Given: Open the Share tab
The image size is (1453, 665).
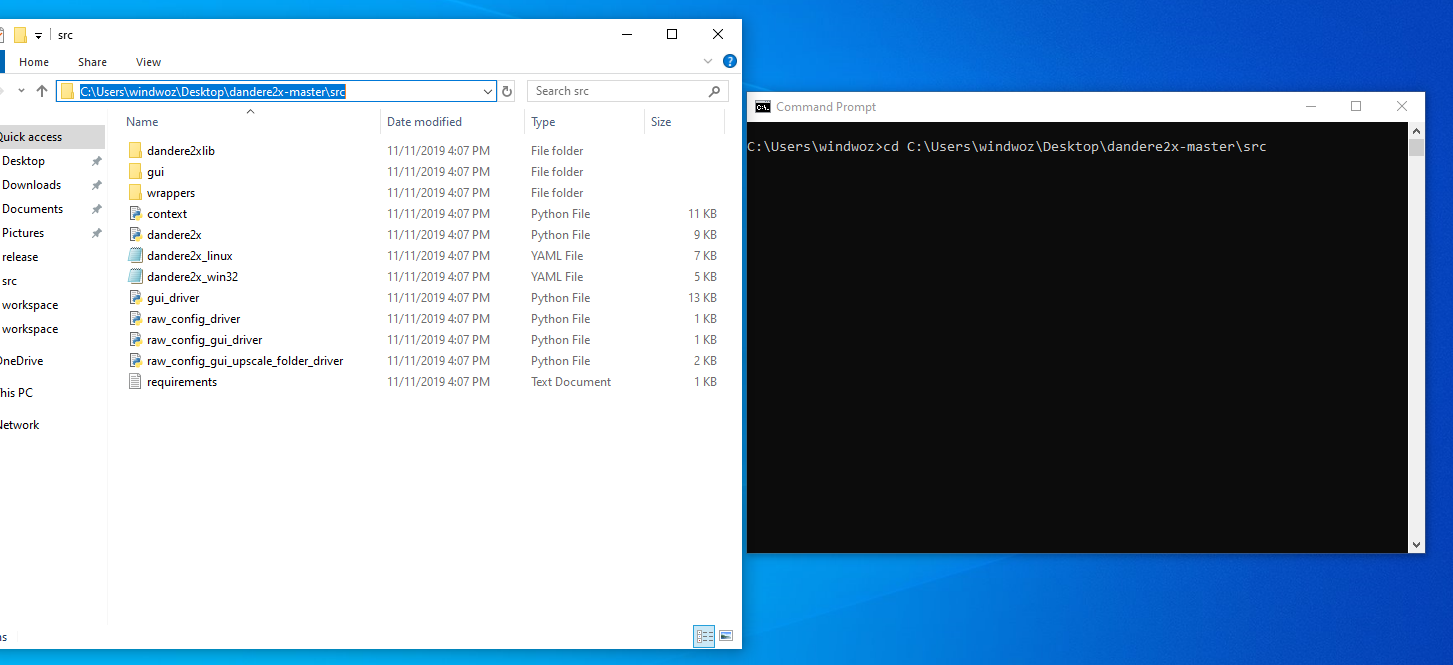Looking at the screenshot, I should 92,61.
